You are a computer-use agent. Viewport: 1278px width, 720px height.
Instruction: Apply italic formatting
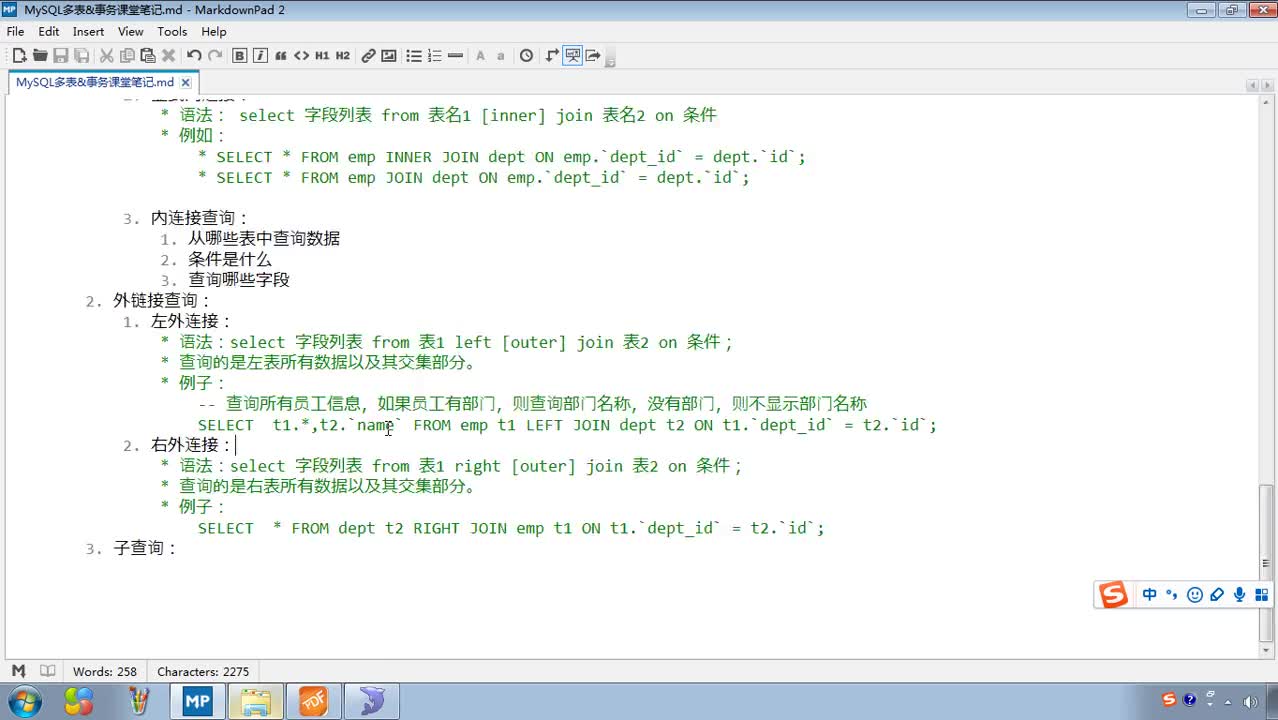[x=261, y=56]
